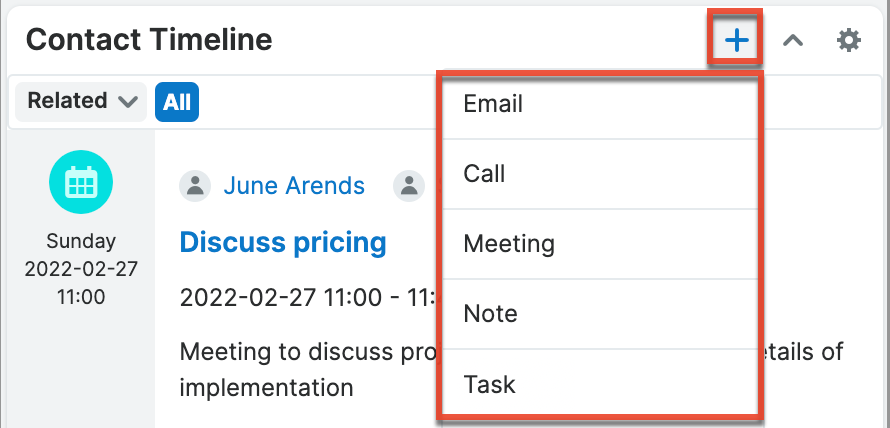890x428 pixels.
Task: Click the Sunday 2022-02-27 date marker
Action: [x=80, y=269]
